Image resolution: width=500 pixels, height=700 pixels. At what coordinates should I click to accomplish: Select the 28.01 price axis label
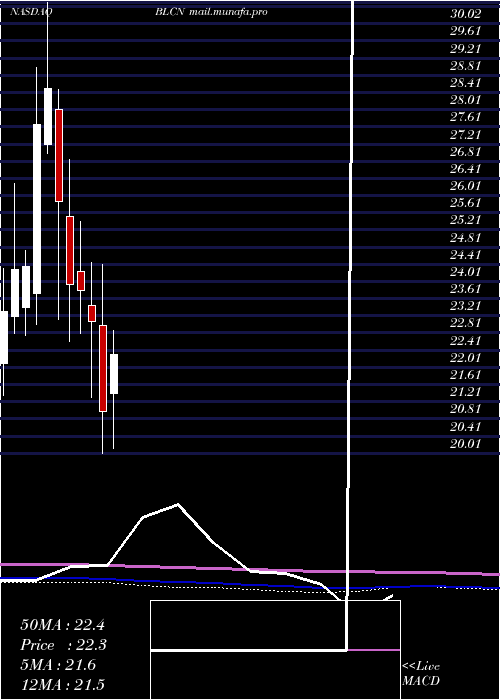(x=465, y=100)
